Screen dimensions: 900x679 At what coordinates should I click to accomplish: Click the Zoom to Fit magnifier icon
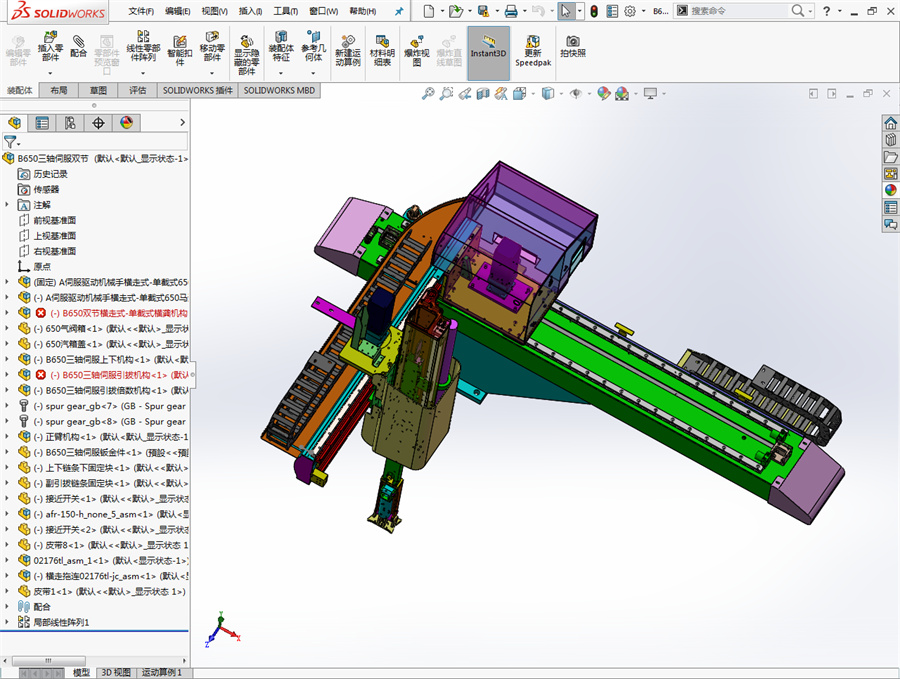click(428, 93)
